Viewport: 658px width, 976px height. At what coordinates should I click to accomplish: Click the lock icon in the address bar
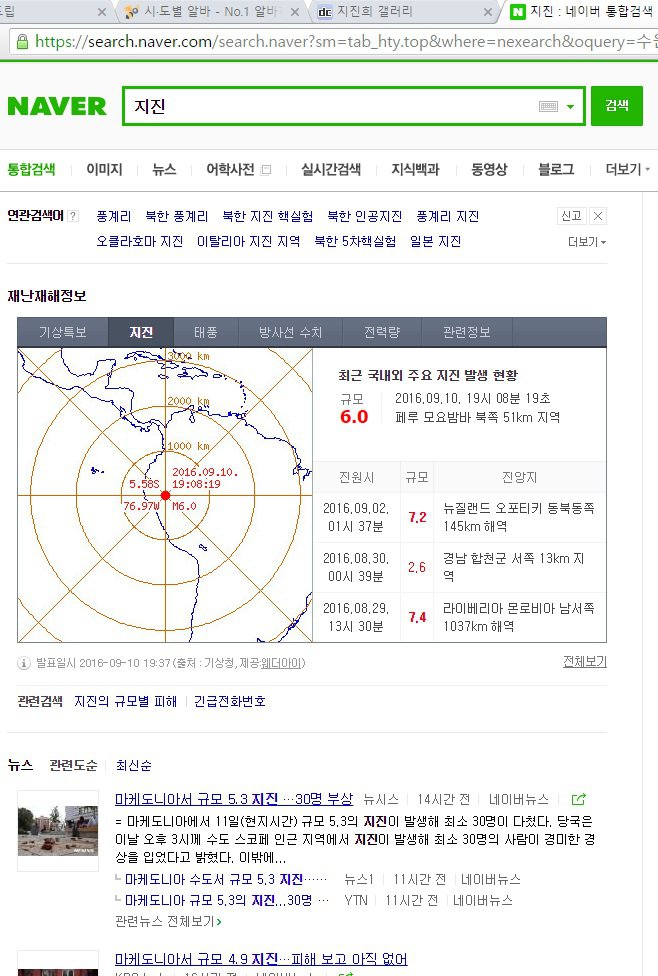(x=21, y=42)
